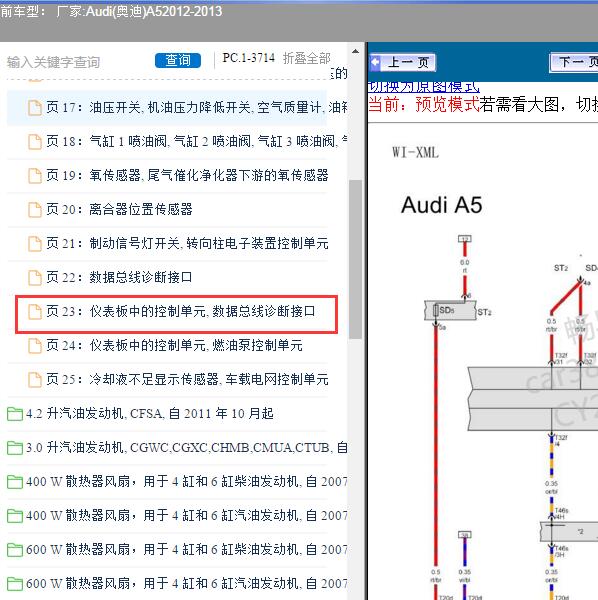Click the 预览模式 current mode text
598x600 pixels.
pyautogui.click(x=447, y=104)
